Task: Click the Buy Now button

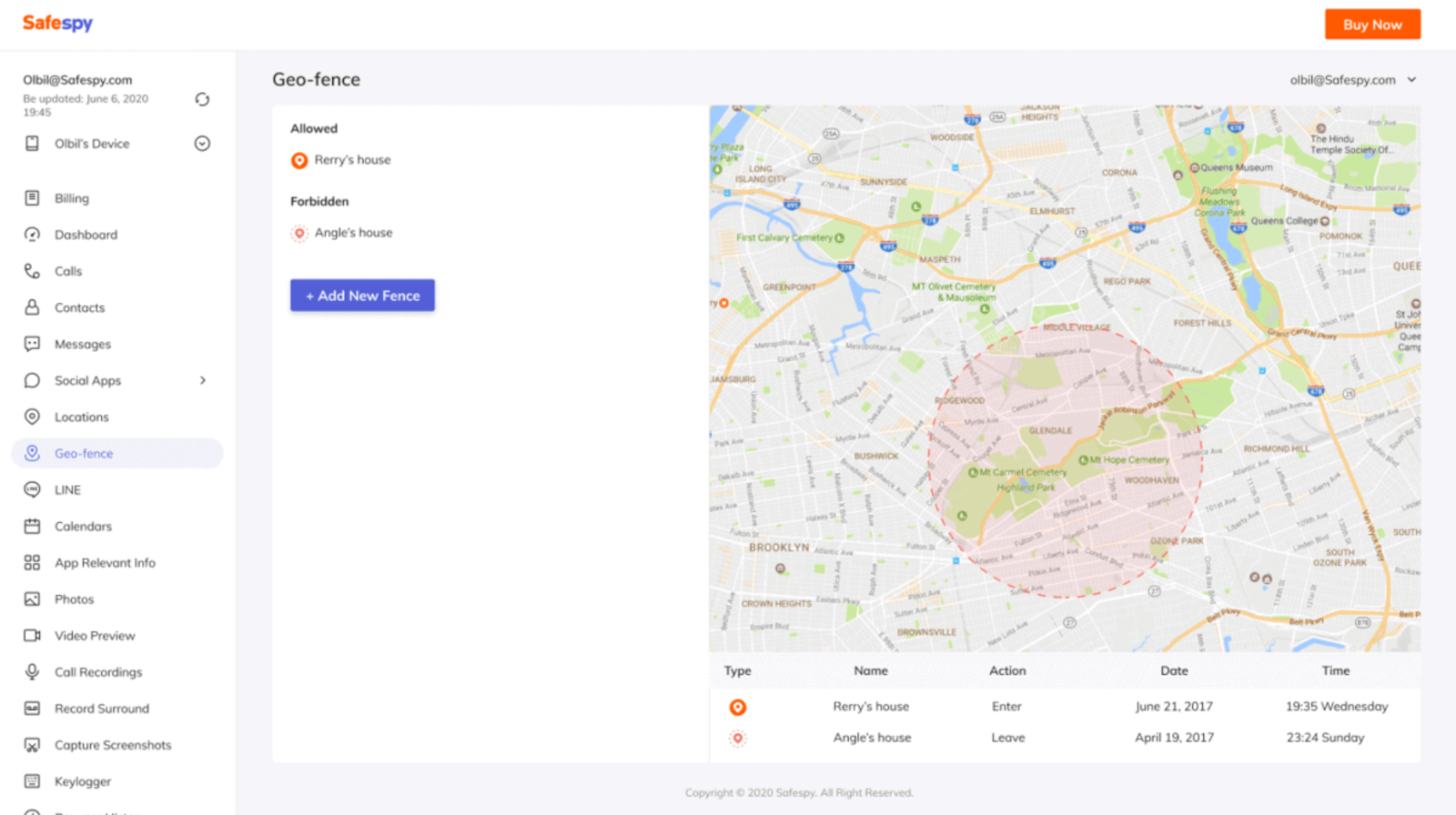Action: (1372, 25)
